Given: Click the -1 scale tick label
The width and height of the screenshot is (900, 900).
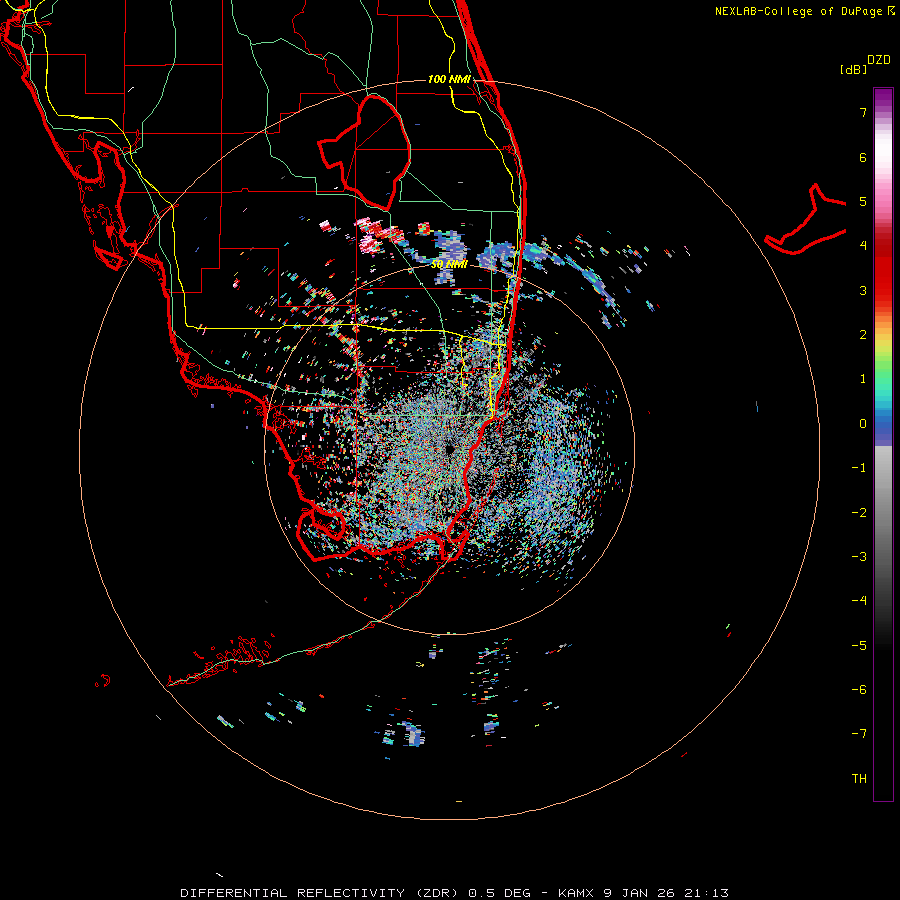Looking at the screenshot, I should point(859,468).
